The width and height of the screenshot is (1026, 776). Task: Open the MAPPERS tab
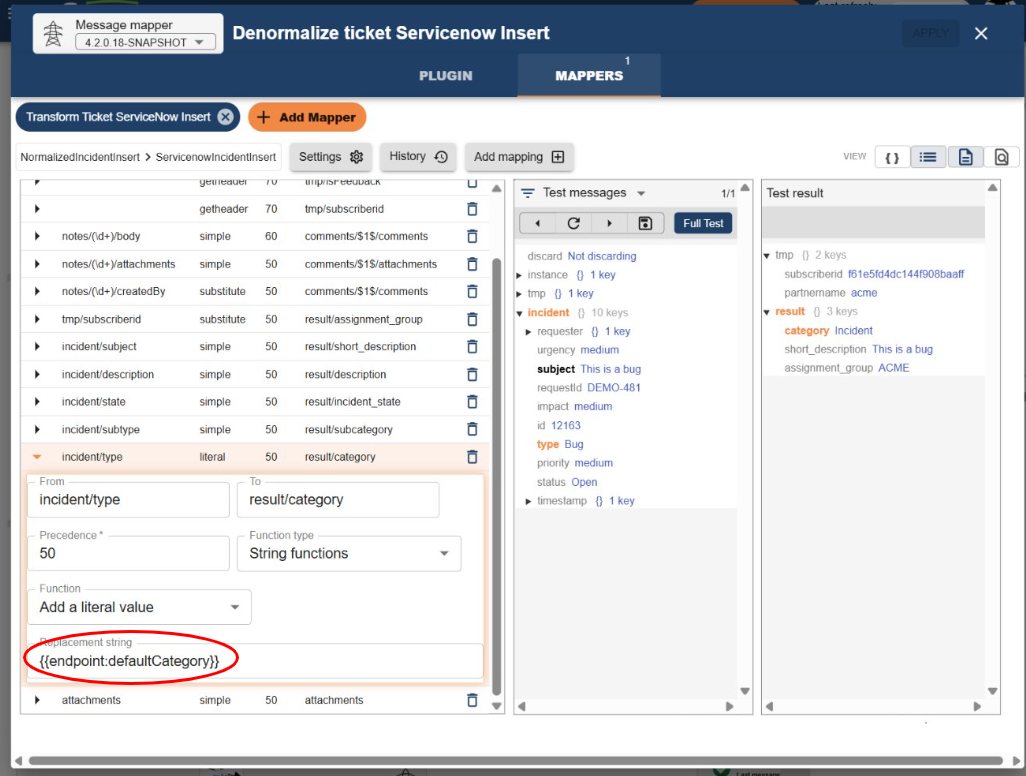tap(588, 75)
